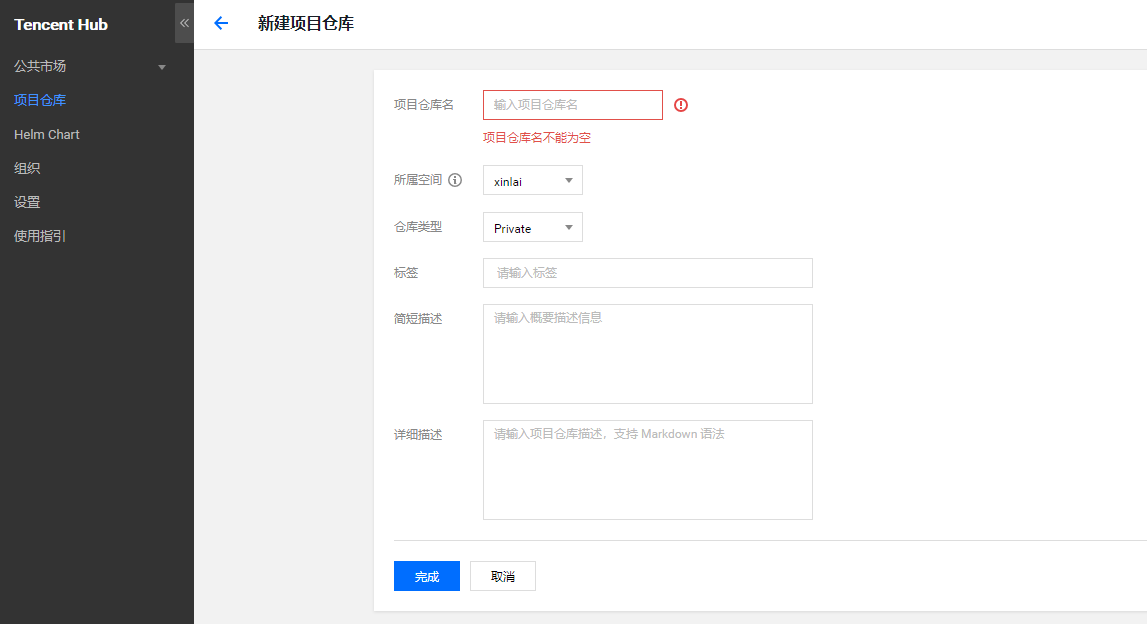Click the 标签 input field
This screenshot has width=1147, height=624.
647,273
